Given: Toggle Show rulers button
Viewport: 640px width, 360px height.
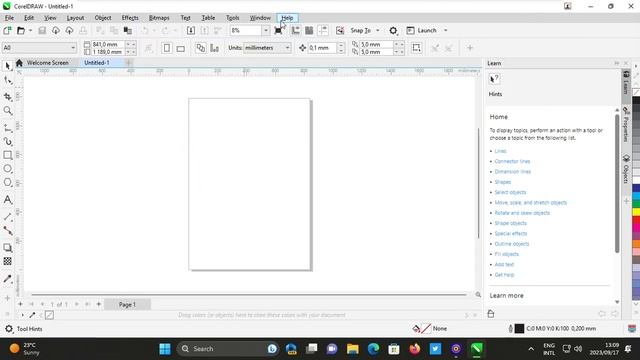Looking at the screenshot, I should click(296, 31).
